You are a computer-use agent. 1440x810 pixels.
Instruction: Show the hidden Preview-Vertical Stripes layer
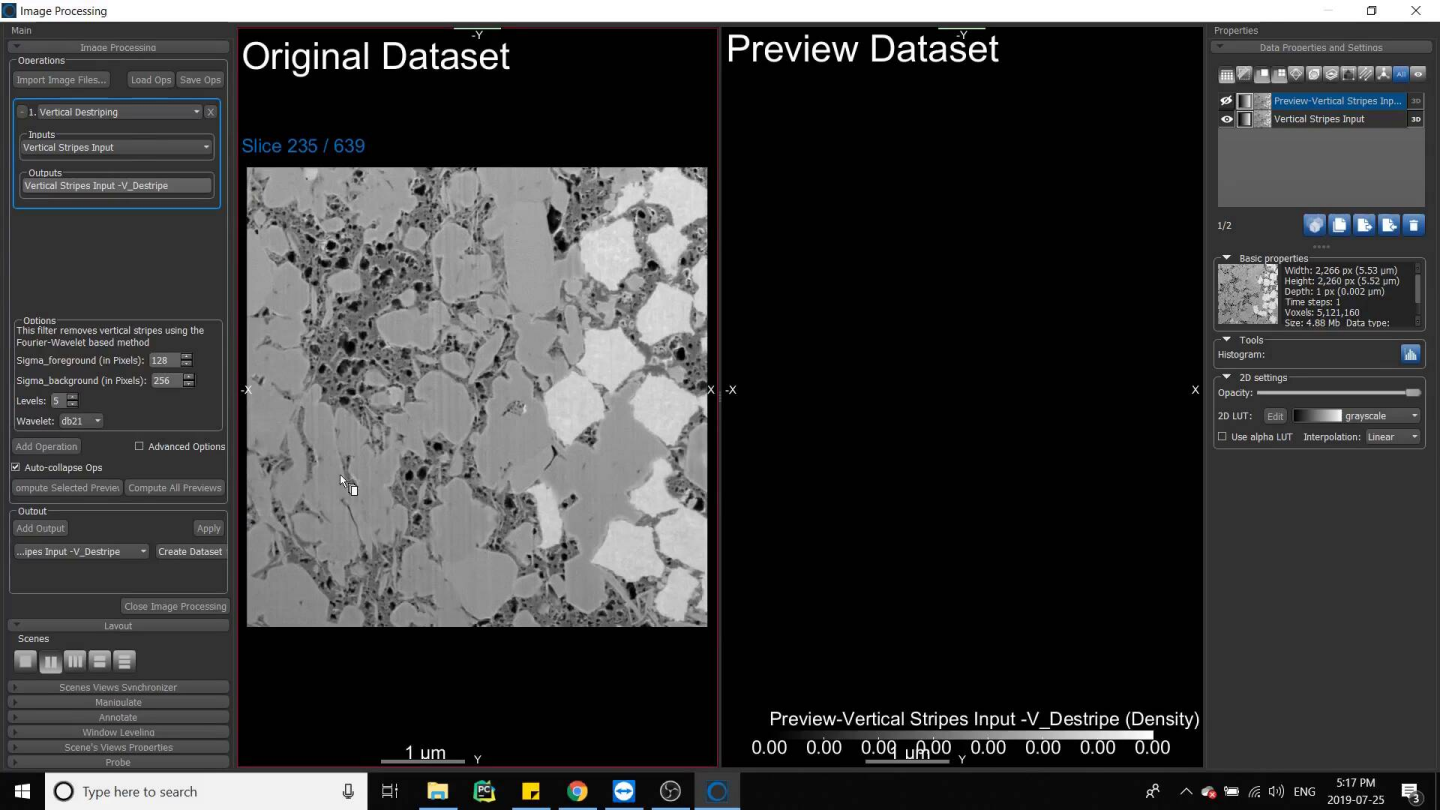point(1226,101)
